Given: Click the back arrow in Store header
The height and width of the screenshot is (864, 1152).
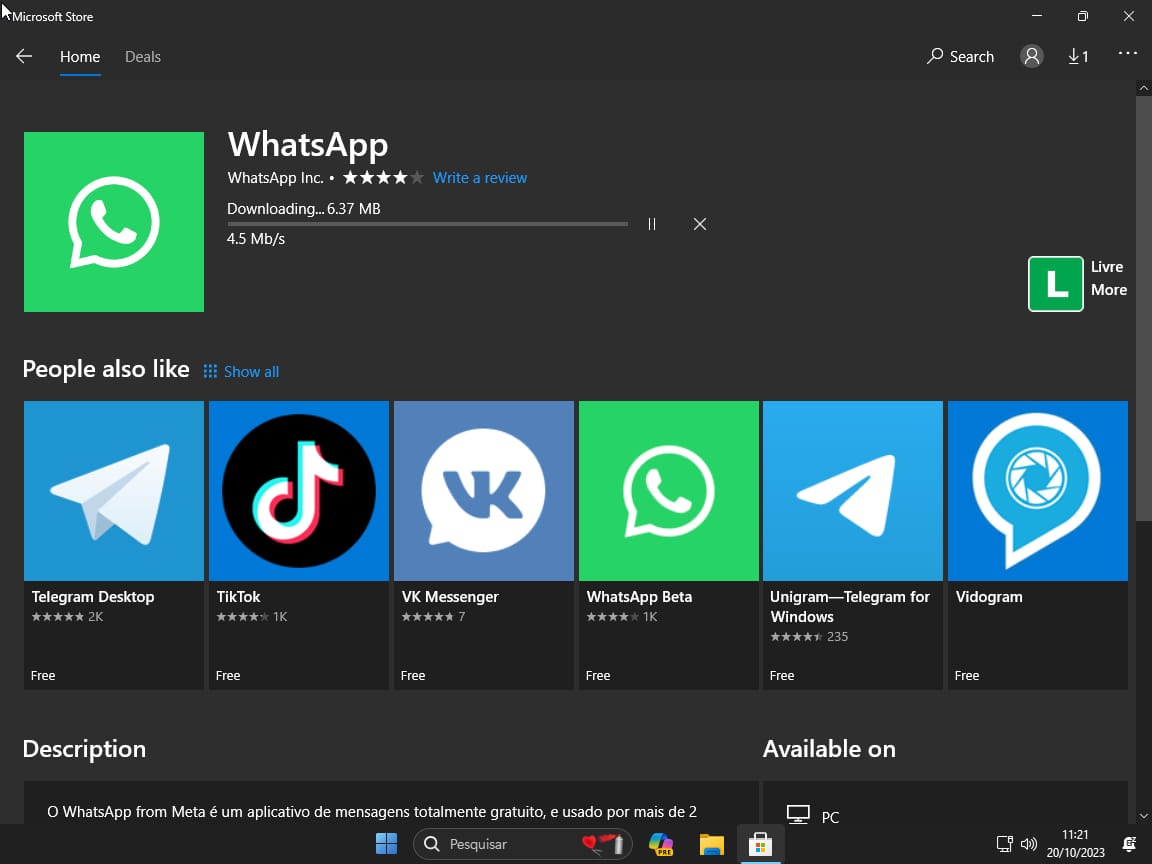Looking at the screenshot, I should [24, 57].
